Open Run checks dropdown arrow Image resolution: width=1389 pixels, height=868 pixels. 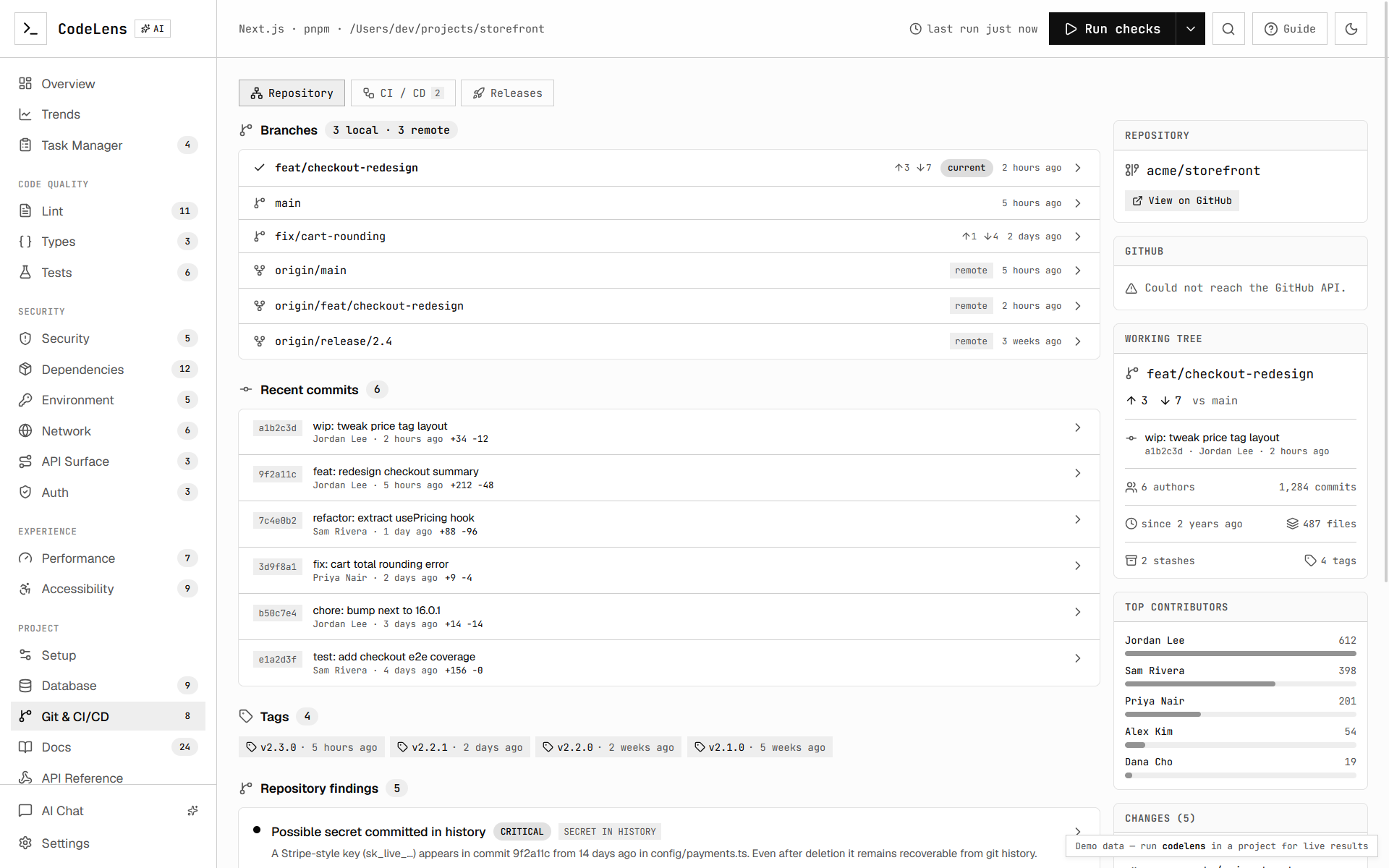[1190, 29]
